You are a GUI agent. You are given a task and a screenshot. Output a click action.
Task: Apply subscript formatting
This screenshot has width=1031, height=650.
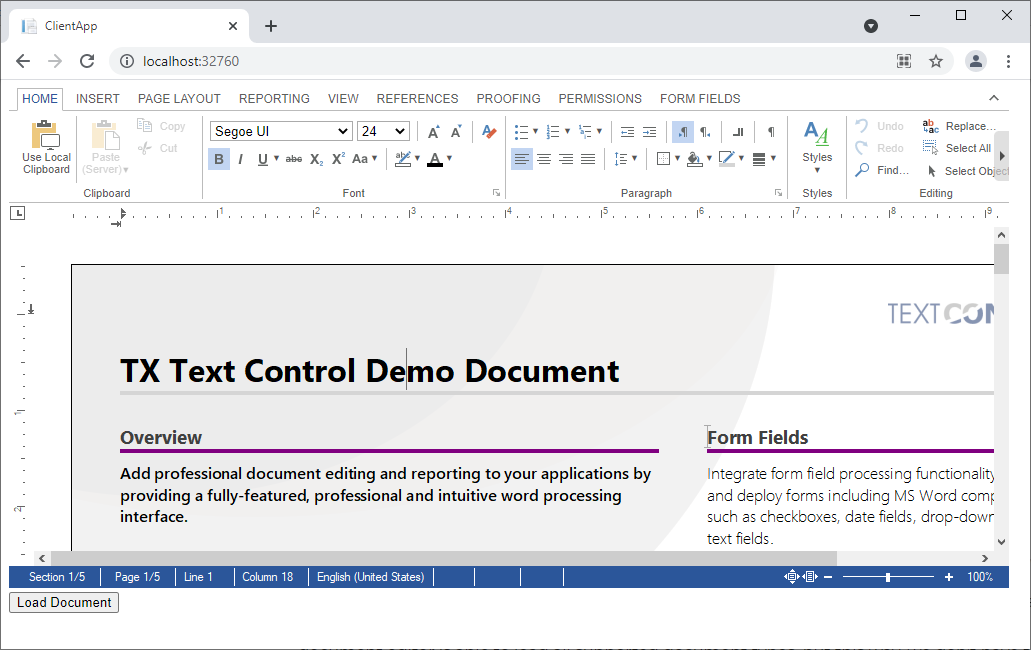[316, 159]
